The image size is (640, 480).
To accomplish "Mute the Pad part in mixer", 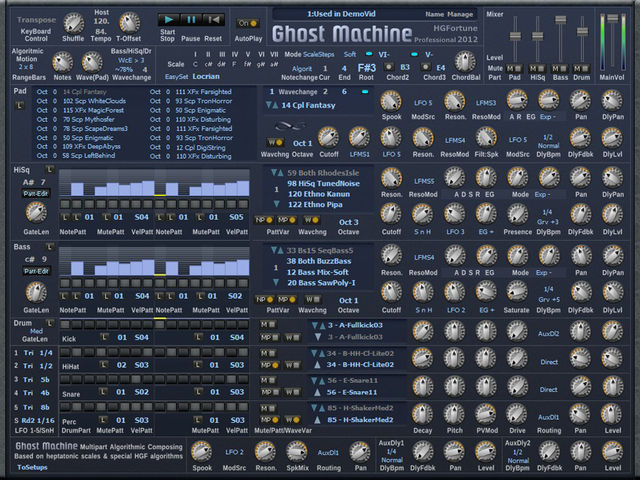I will pos(514,68).
